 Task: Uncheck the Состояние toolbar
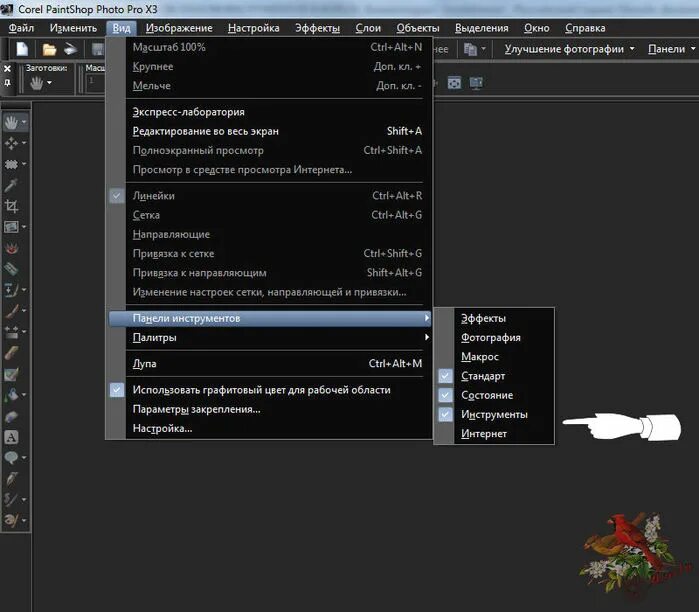coord(445,395)
